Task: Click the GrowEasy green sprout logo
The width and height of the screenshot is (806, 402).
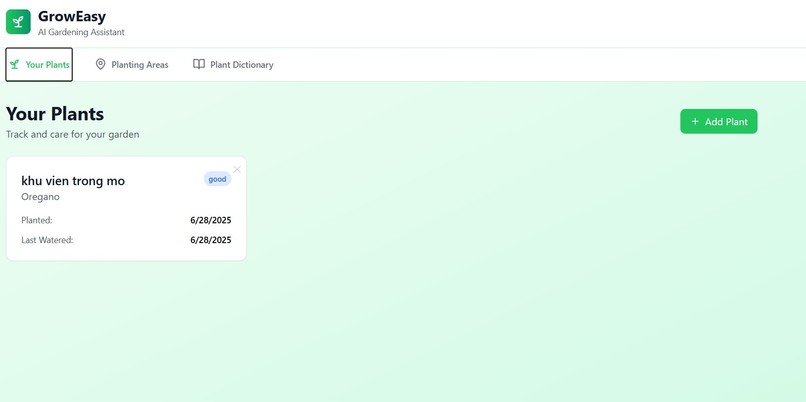Action: click(19, 22)
